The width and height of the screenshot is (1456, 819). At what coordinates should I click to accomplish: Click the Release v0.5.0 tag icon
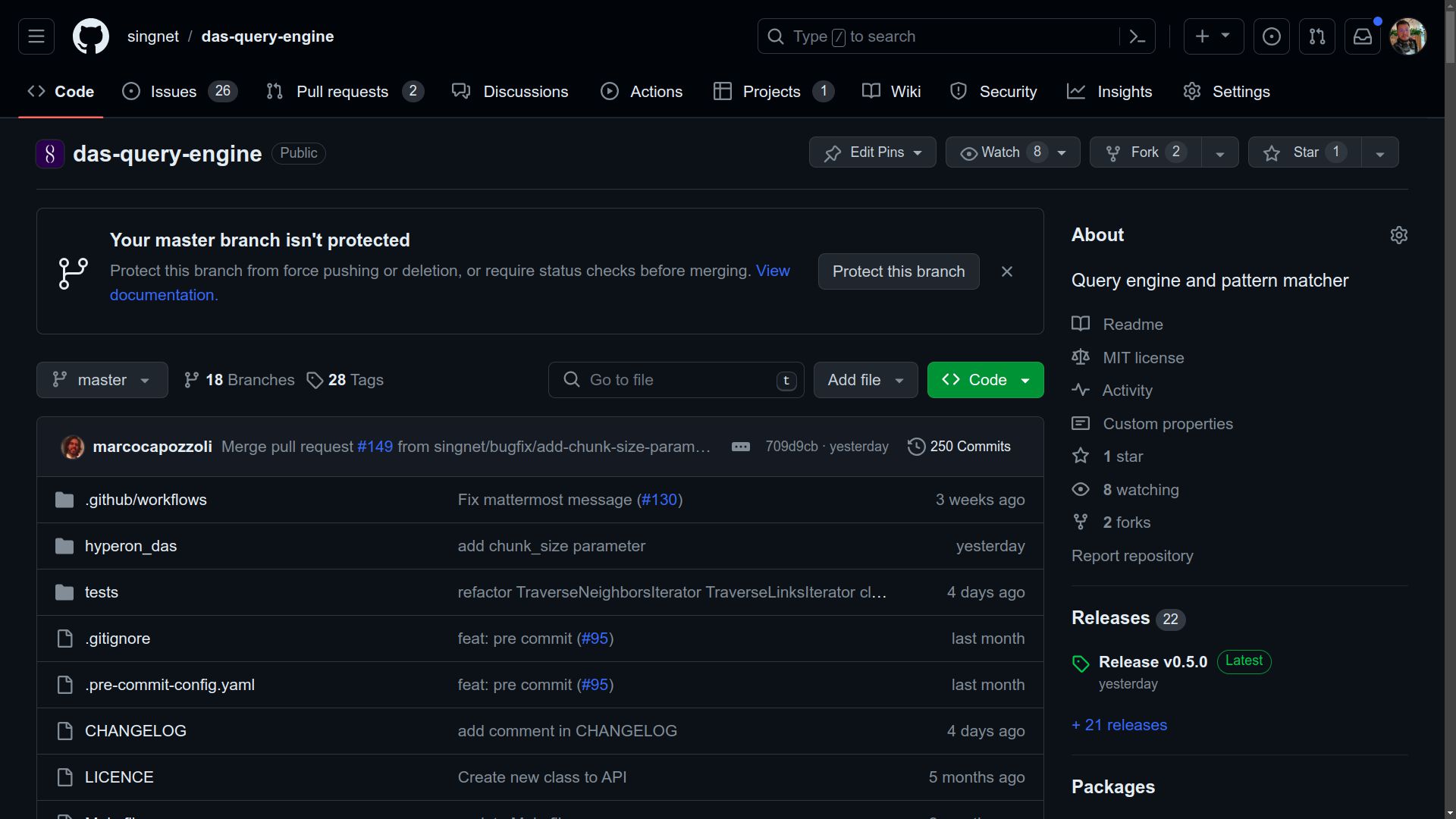coord(1081,664)
